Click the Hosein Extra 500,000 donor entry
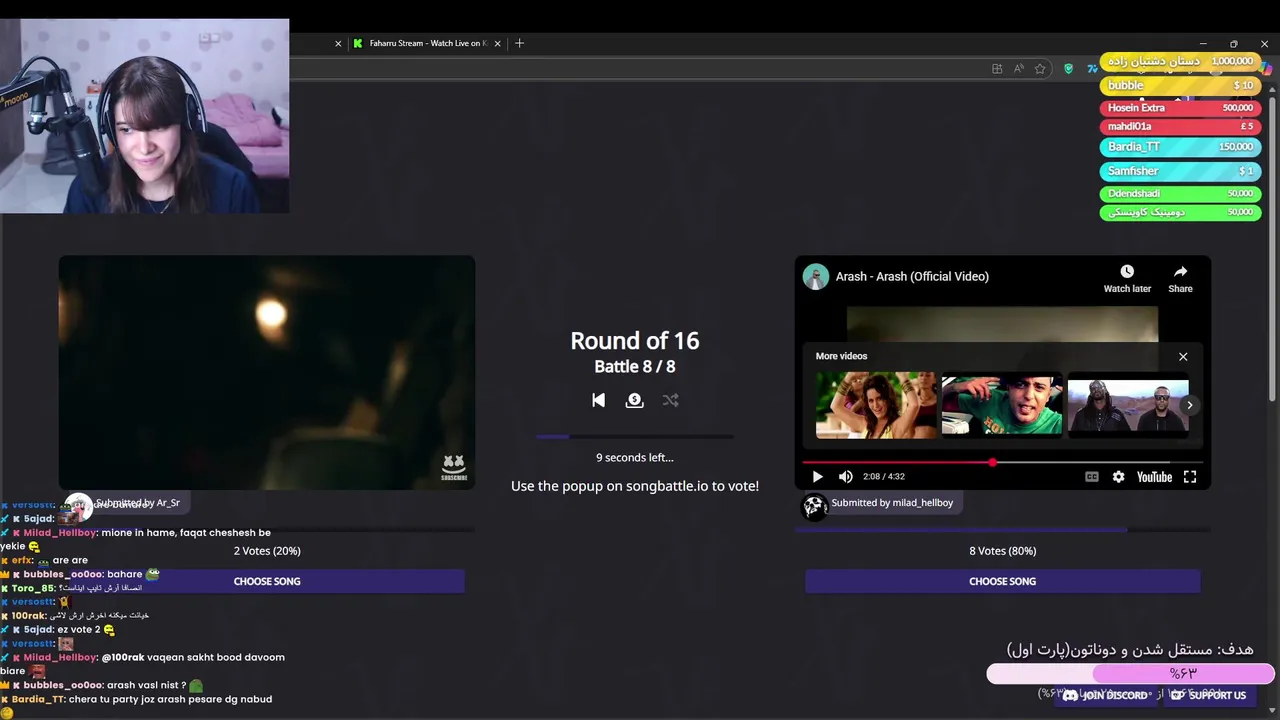The image size is (1280, 720). 1180,107
